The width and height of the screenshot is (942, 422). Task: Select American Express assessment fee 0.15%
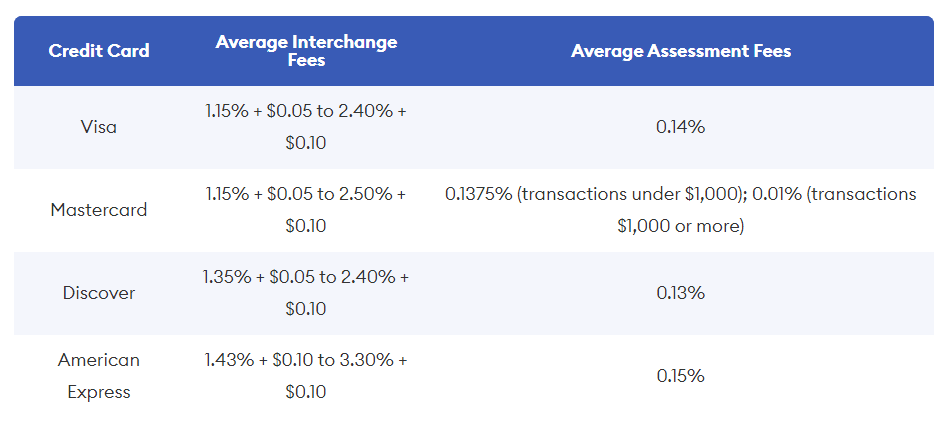[681, 376]
